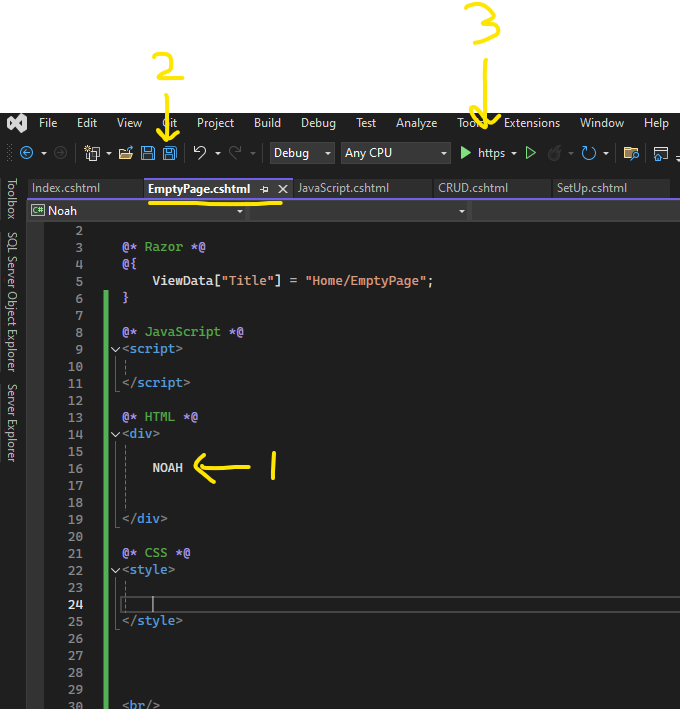Open the restart options dropdown arrow
680x709 pixels.
click(606, 154)
